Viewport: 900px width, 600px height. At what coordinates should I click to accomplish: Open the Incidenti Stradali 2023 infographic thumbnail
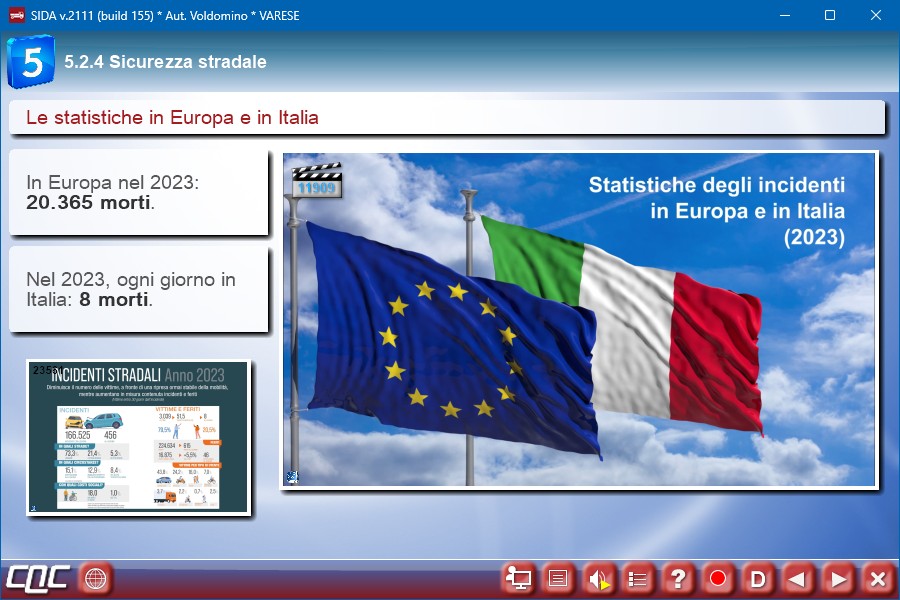[x=138, y=438]
